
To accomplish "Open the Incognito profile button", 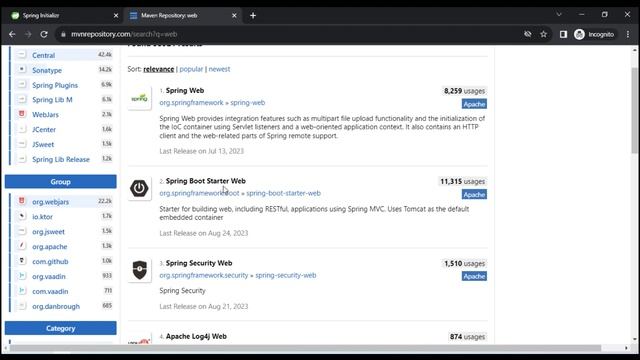I will [x=594, y=34].
